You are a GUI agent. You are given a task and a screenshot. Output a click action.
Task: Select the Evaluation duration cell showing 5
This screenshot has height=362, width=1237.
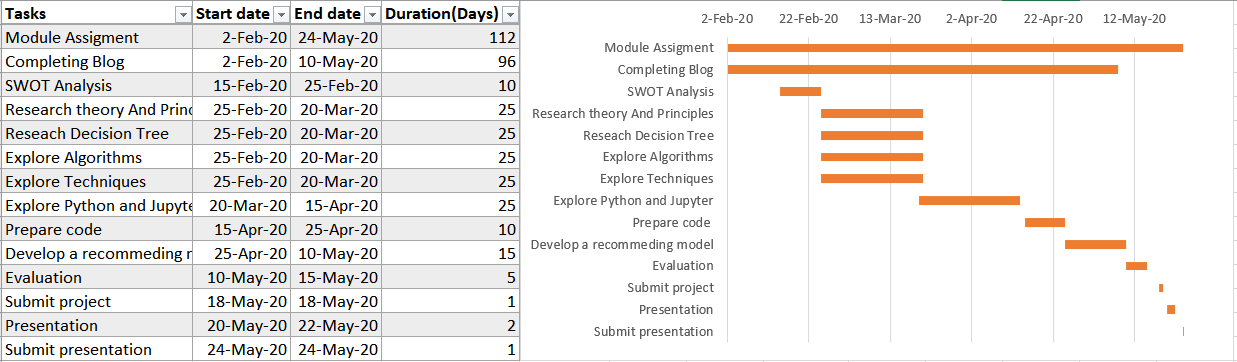[x=451, y=278]
